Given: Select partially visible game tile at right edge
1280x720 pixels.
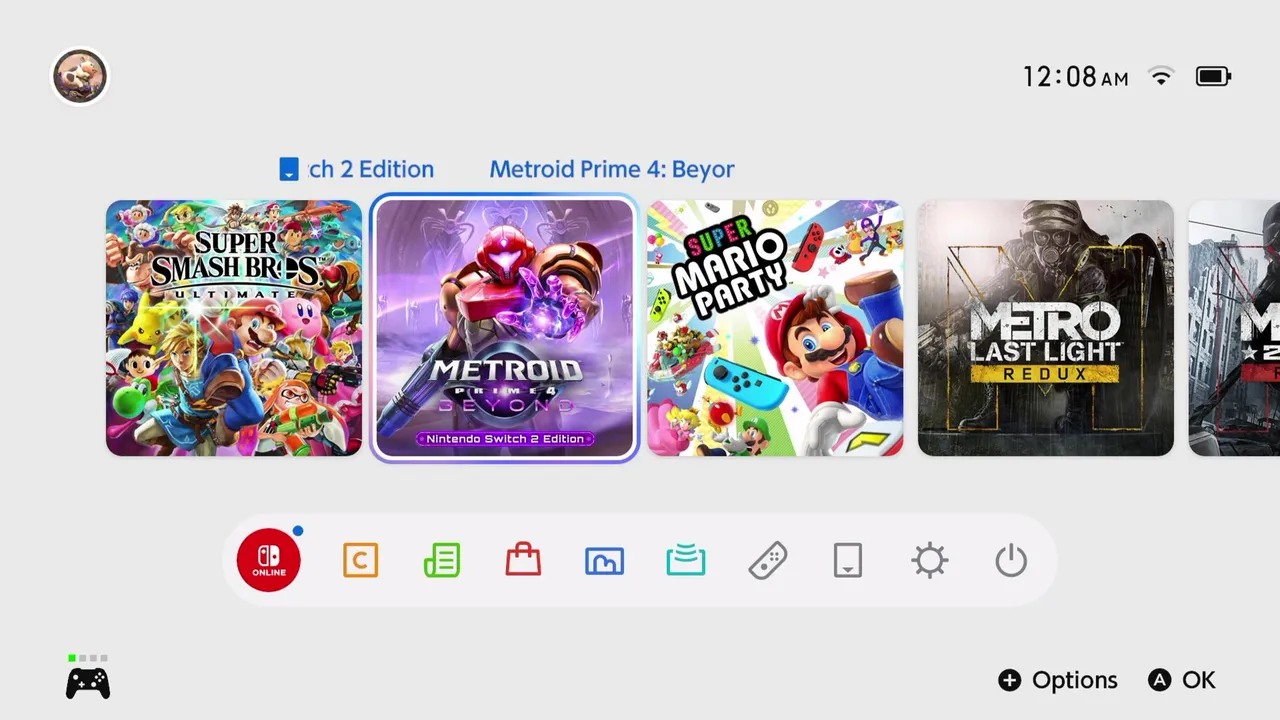Looking at the screenshot, I should [x=1234, y=328].
